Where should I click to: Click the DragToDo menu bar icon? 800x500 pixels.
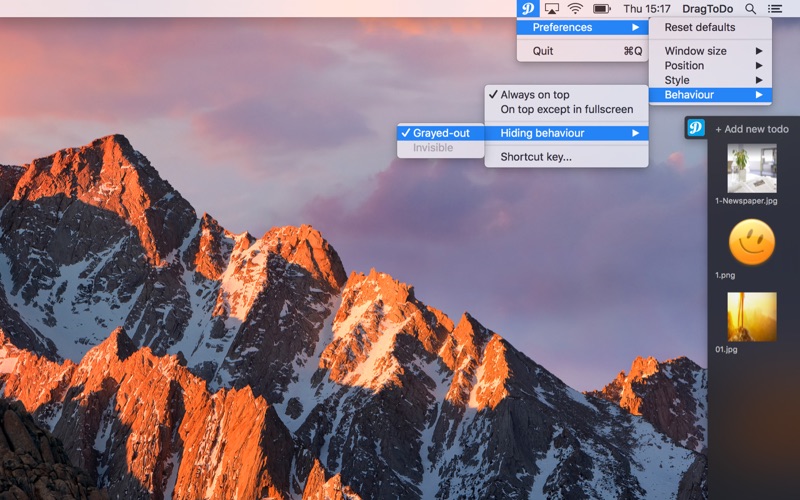click(528, 8)
